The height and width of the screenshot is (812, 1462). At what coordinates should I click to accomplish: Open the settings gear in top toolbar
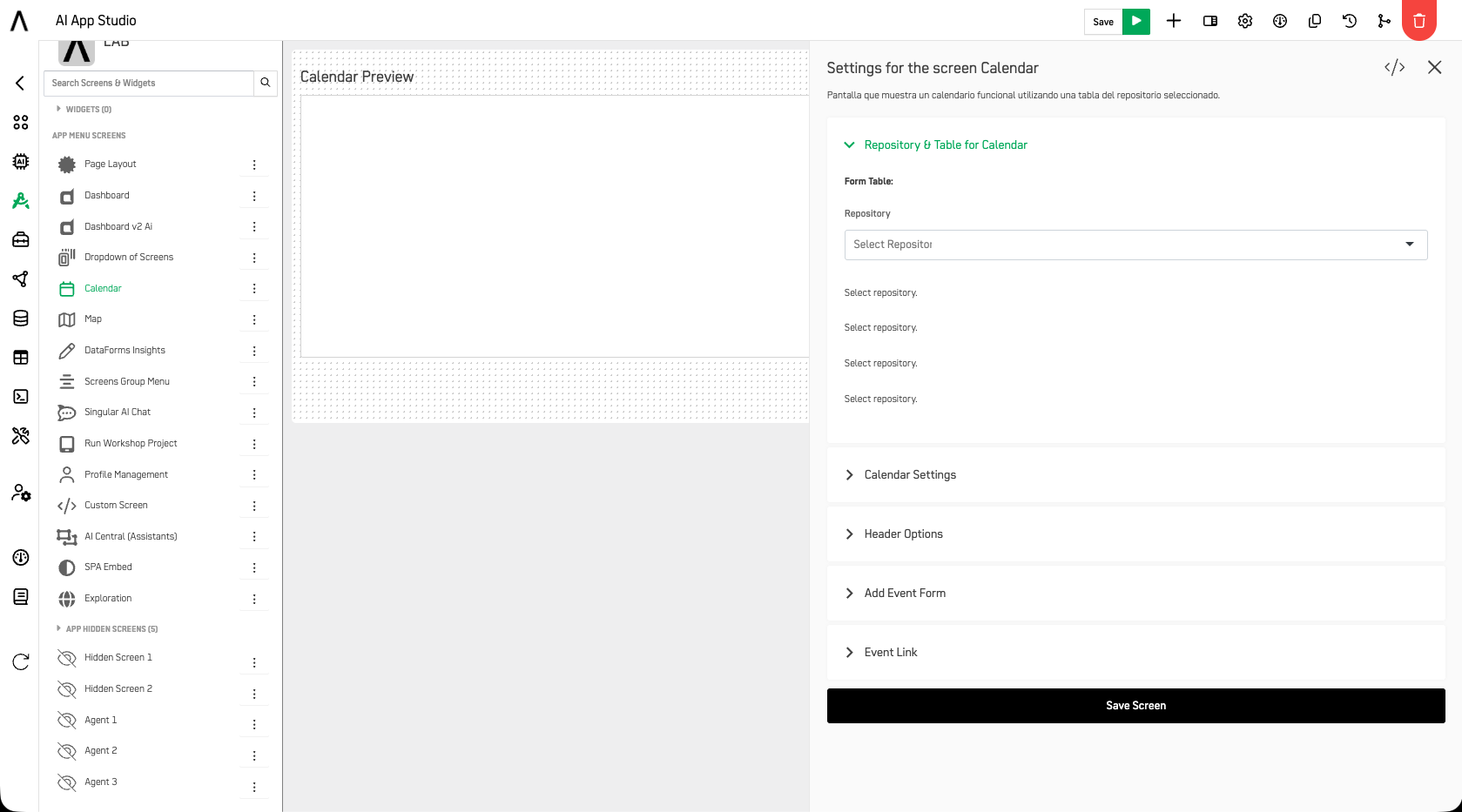(1245, 22)
